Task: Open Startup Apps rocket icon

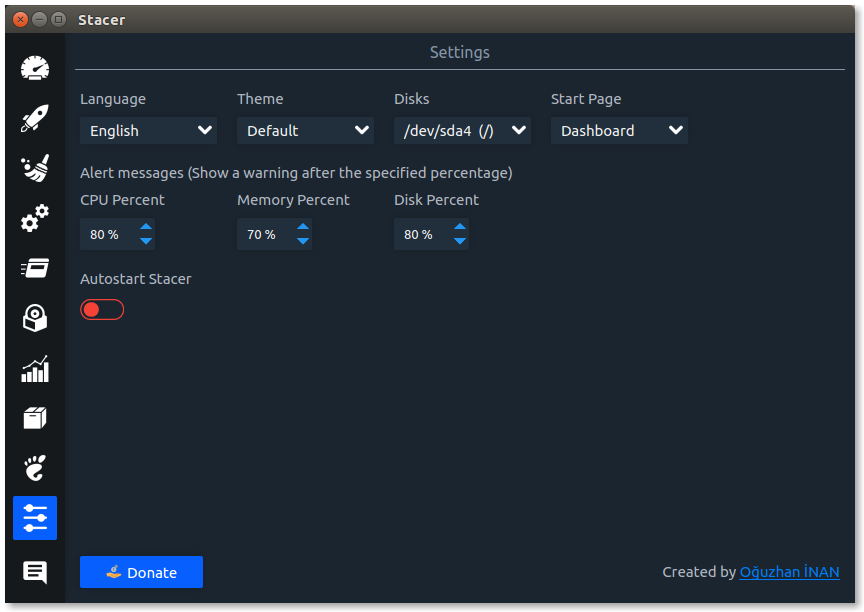Action: [x=35, y=118]
